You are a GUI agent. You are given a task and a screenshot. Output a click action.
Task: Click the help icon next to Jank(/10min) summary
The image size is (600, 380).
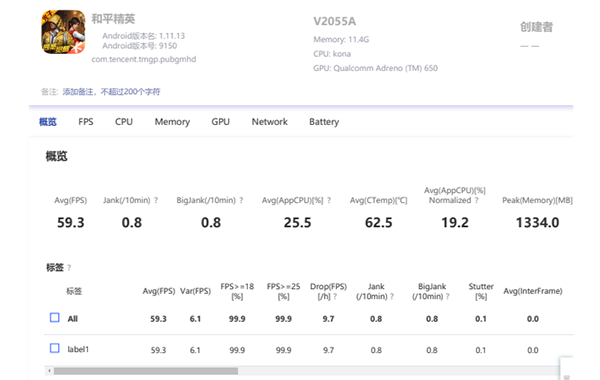[156, 200]
